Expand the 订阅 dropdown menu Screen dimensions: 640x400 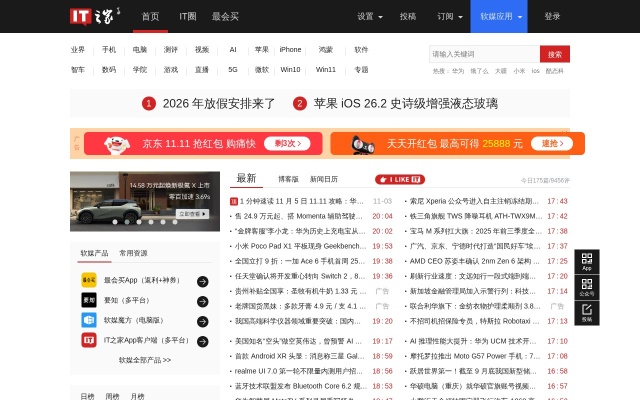pyautogui.click(x=449, y=17)
